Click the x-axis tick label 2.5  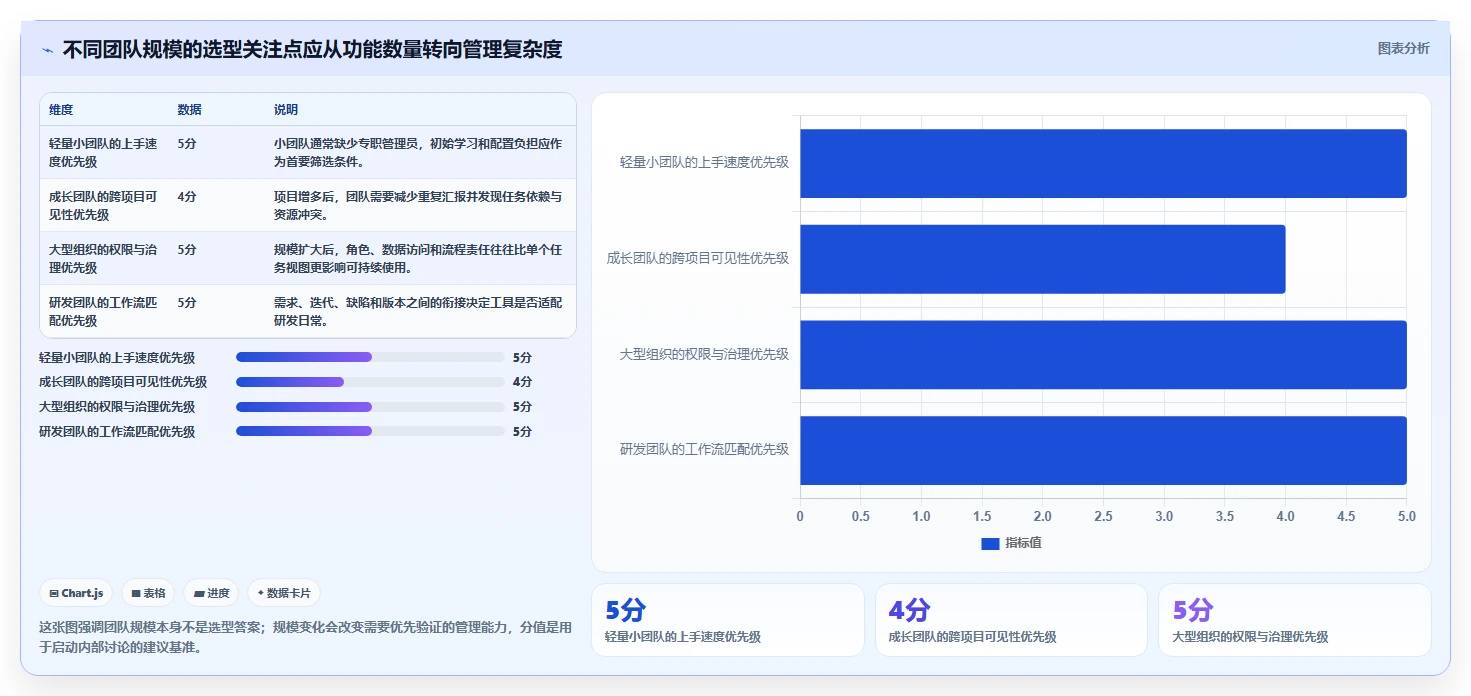pos(1103,516)
